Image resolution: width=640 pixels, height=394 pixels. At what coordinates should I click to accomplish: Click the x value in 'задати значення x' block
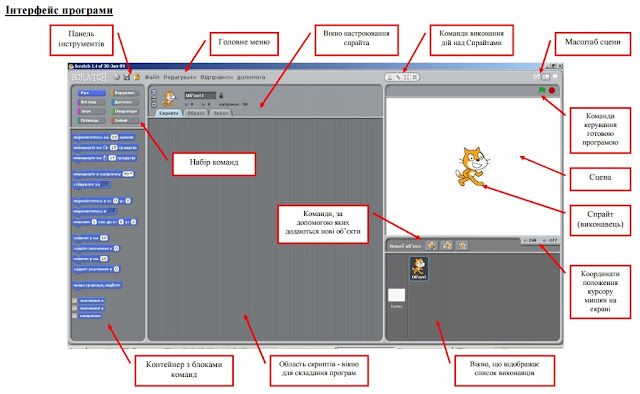[116, 248]
